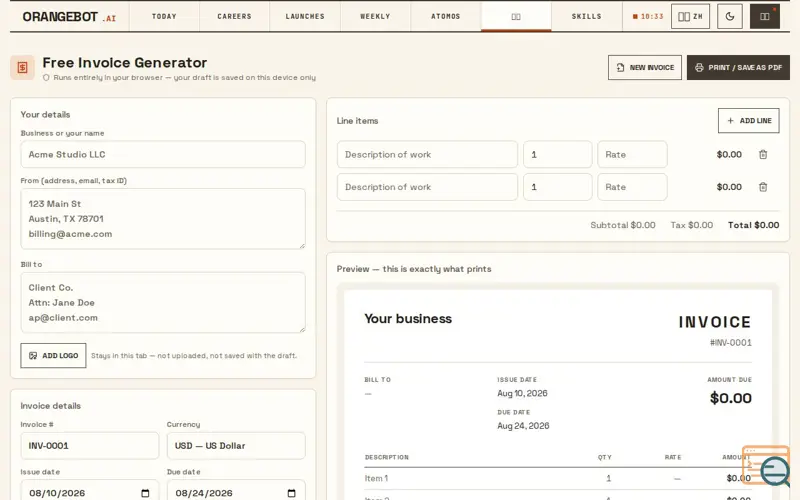
Task: Click the Subtotal $0.00 text
Action: 623,225
